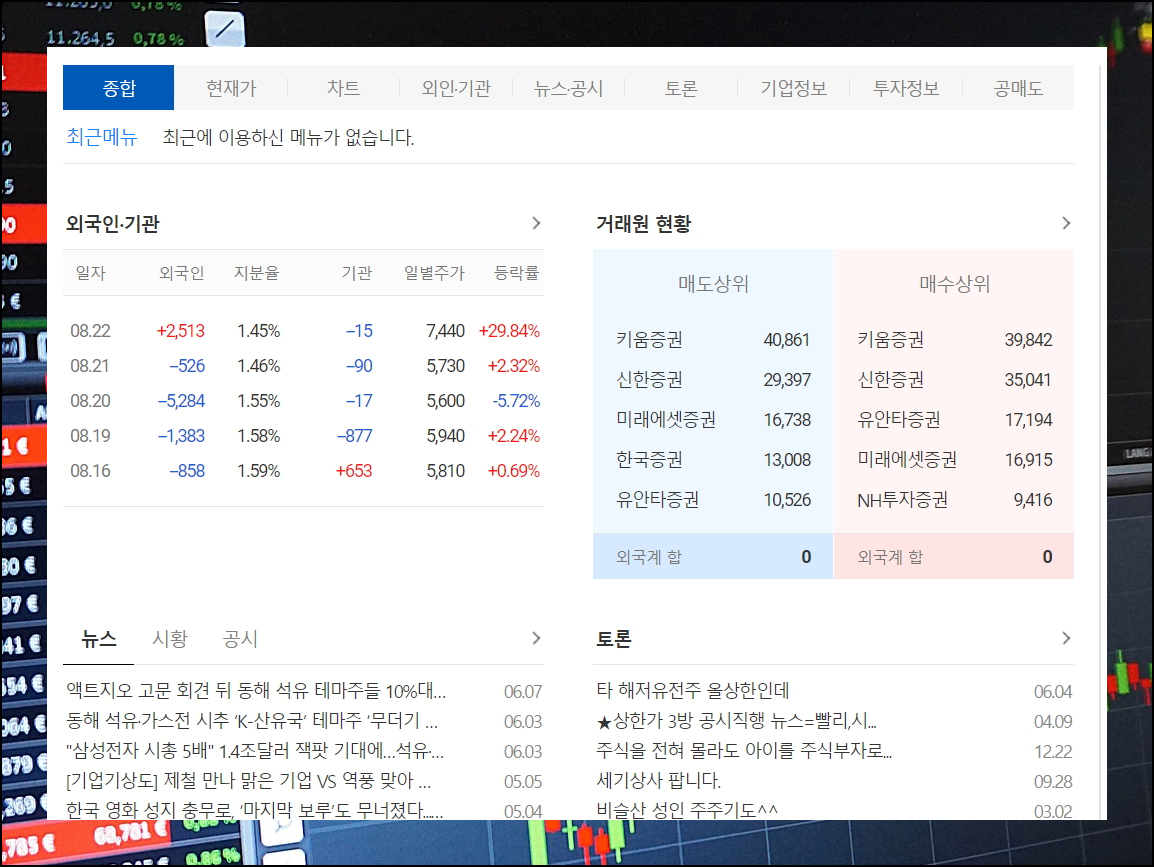
Task: Open discussion post 세기상사 팝니다.
Action: pyautogui.click(x=659, y=780)
